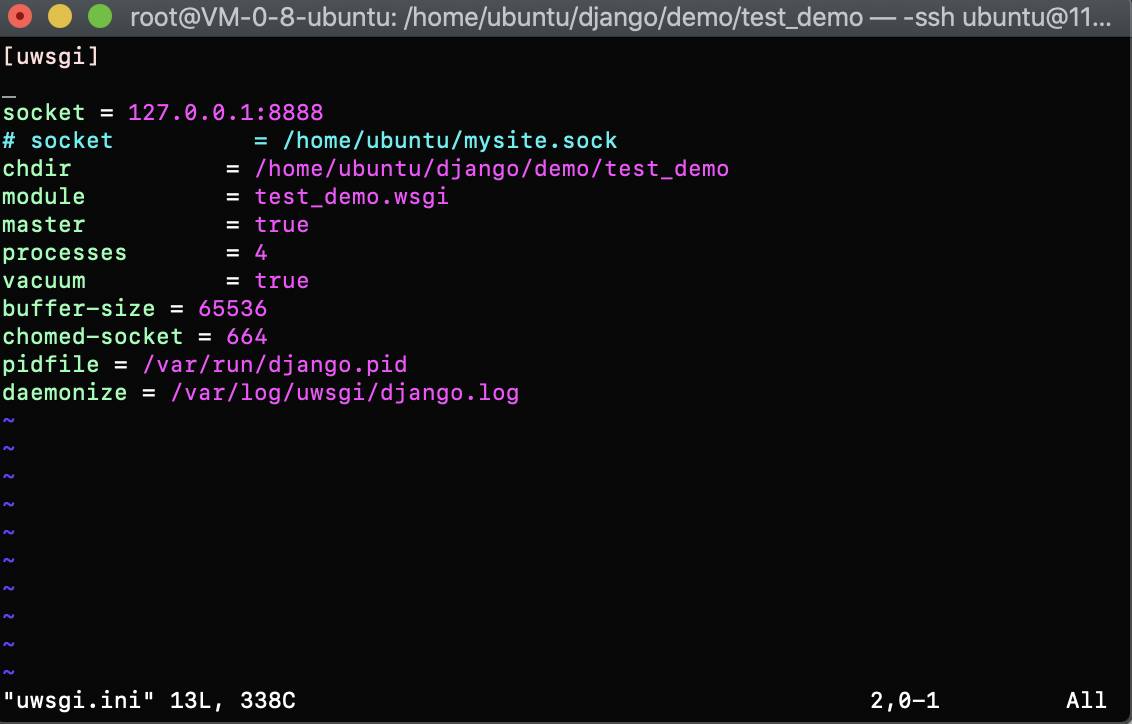Click the value test_demo.wsgi
The image size is (1132, 724).
[x=352, y=196]
